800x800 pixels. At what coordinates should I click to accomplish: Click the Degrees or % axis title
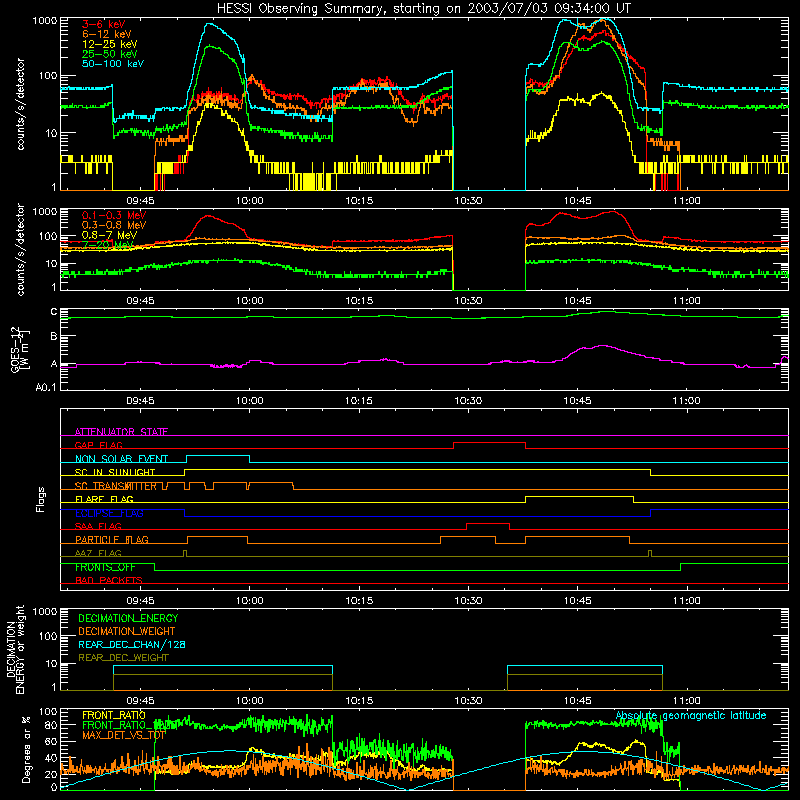pos(26,749)
